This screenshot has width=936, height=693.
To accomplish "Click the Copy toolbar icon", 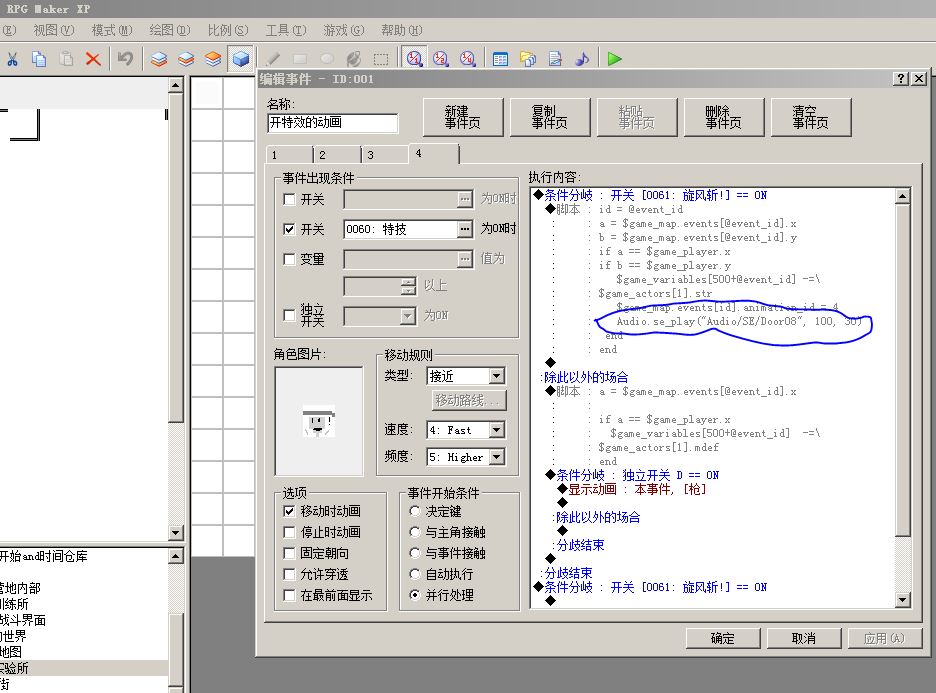I will [39, 58].
